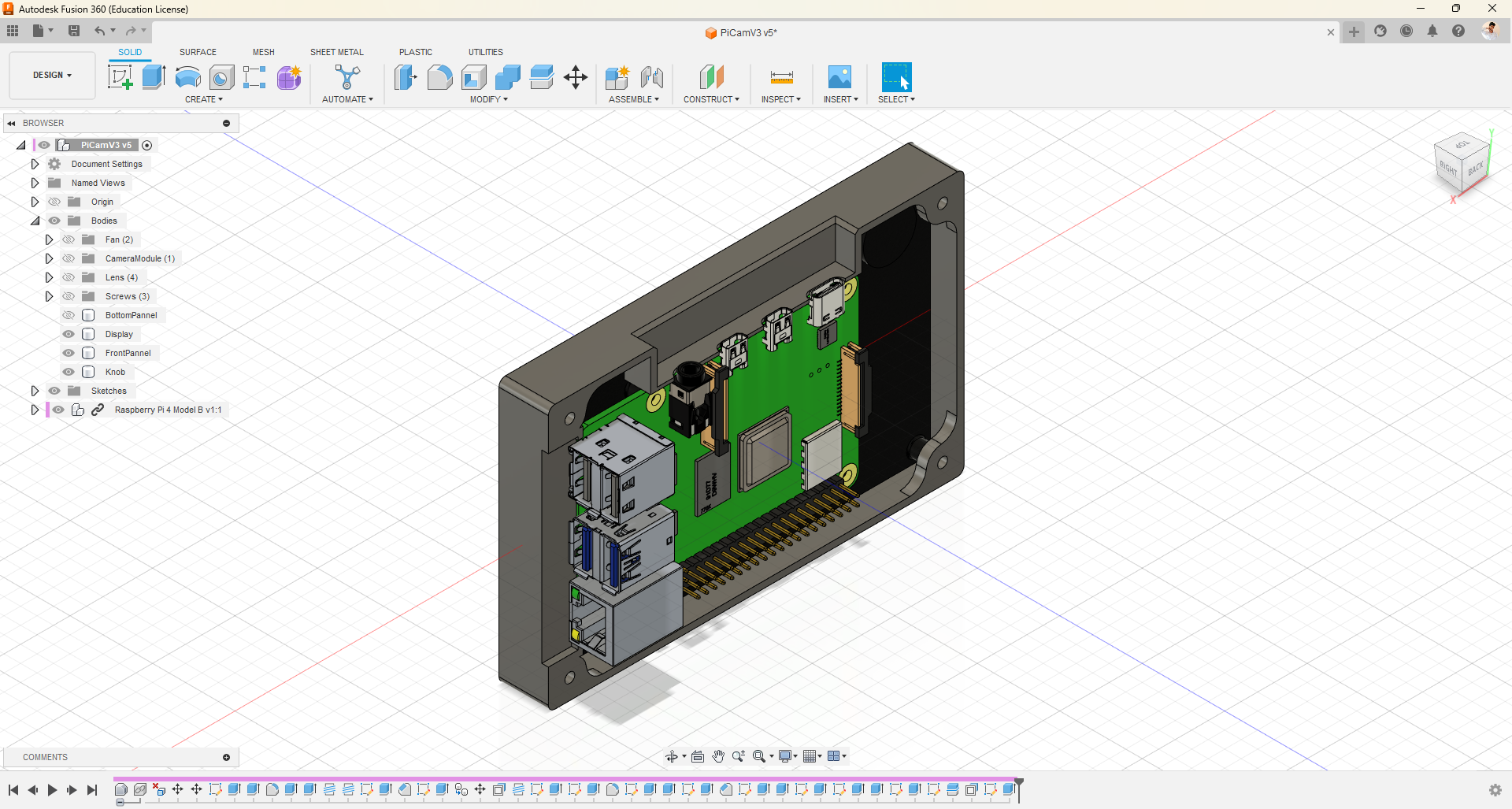Select the Extrude tool
Image resolution: width=1512 pixels, height=809 pixels.
154,77
